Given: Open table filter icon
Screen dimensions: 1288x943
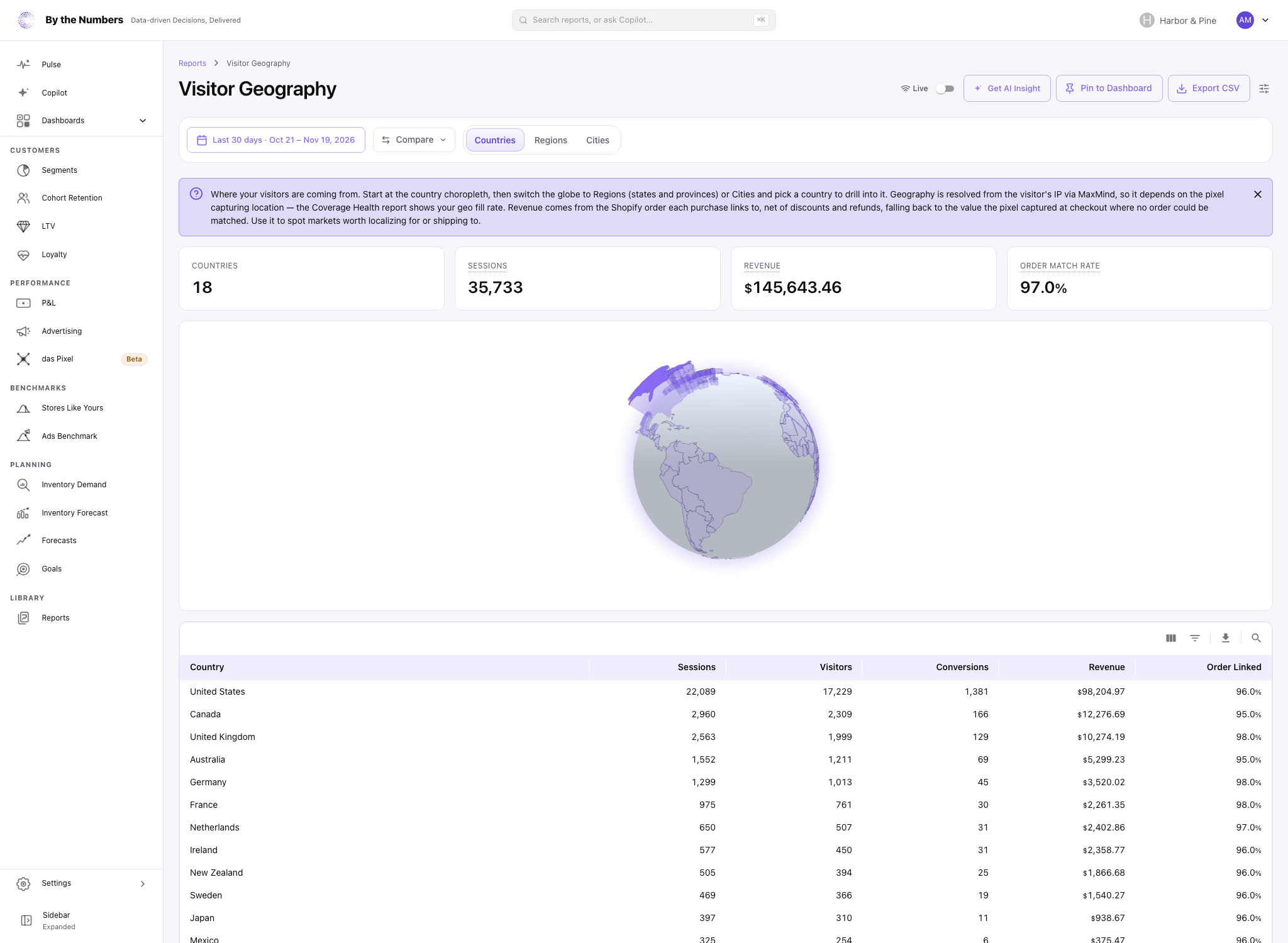Looking at the screenshot, I should click(x=1195, y=638).
